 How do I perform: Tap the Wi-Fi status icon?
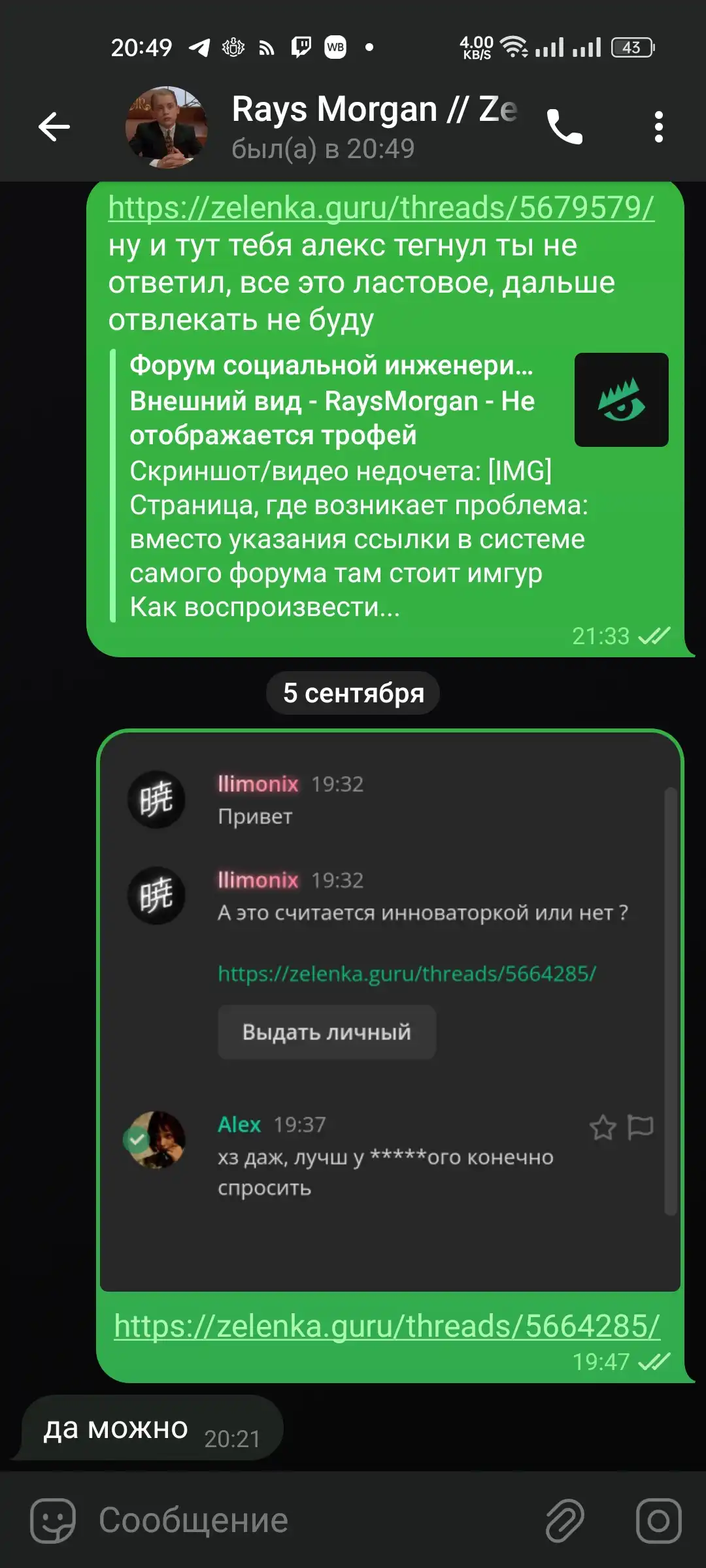coord(514,47)
